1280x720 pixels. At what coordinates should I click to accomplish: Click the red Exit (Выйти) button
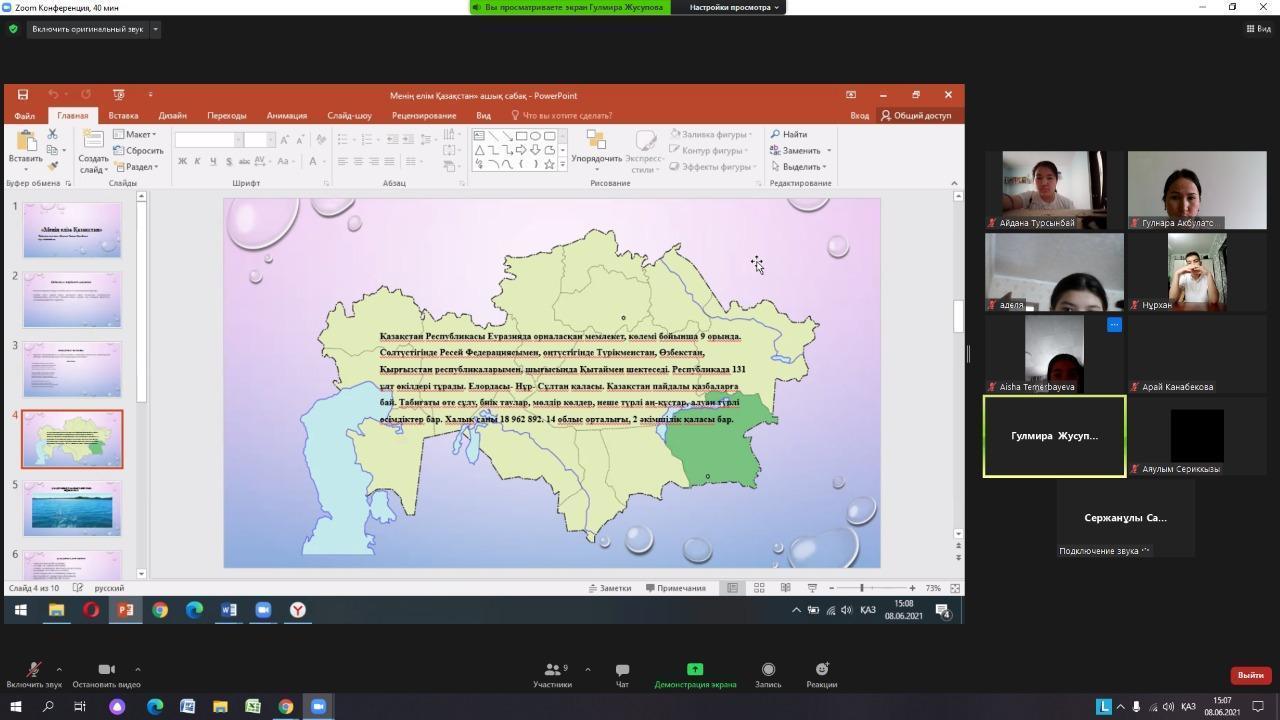[1250, 675]
